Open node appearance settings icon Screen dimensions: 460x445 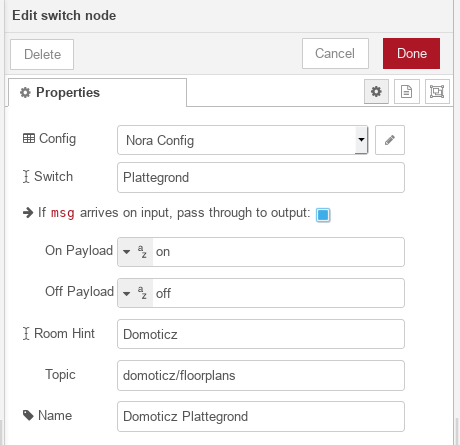[437, 92]
